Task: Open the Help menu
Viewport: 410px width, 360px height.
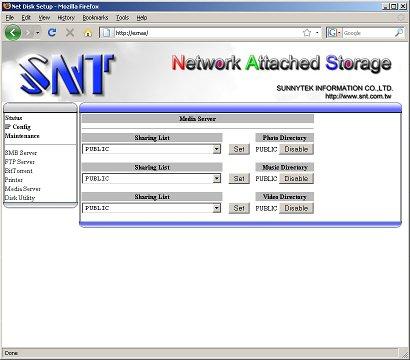Action: (142, 18)
